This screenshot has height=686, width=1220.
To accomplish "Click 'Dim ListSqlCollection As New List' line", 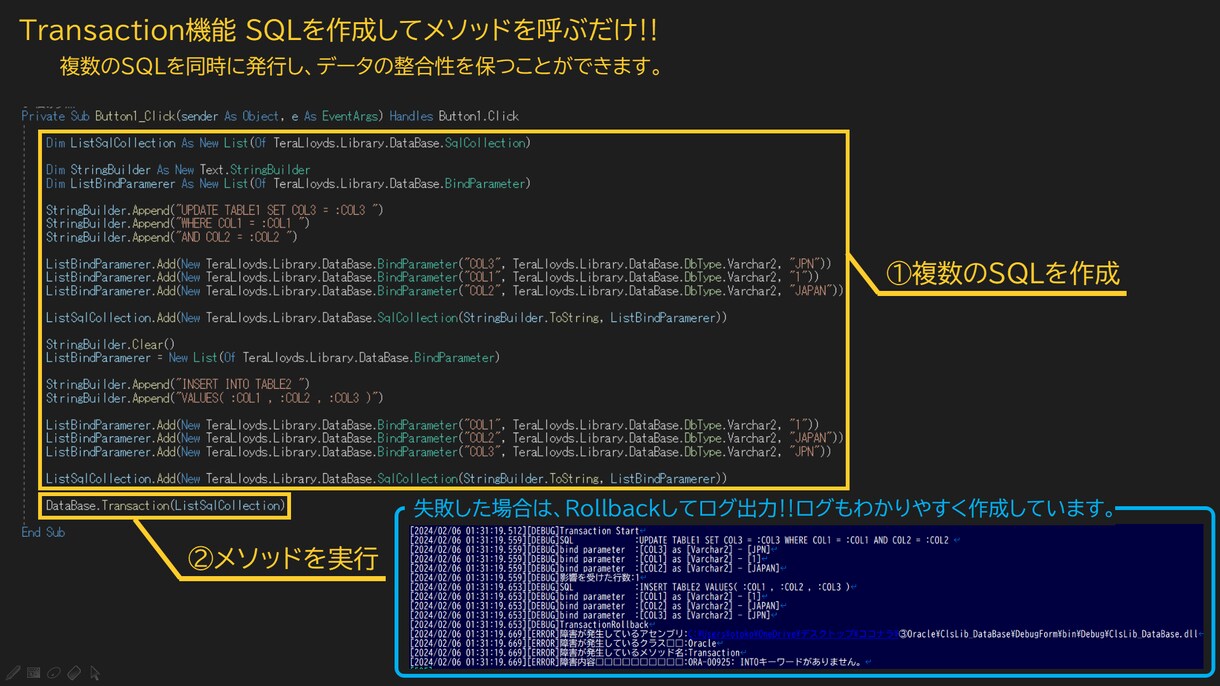I will pos(288,143).
